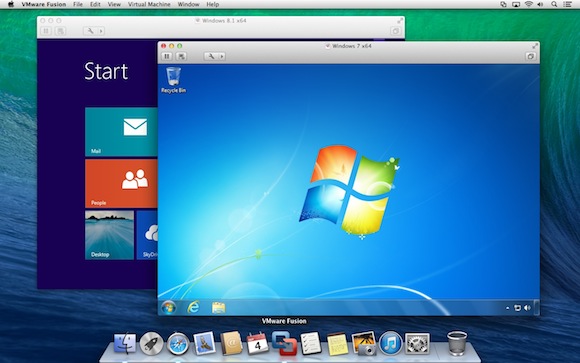Click the Windows 7 network tray icon
Screen dimensions: 580x363
(x=517, y=308)
